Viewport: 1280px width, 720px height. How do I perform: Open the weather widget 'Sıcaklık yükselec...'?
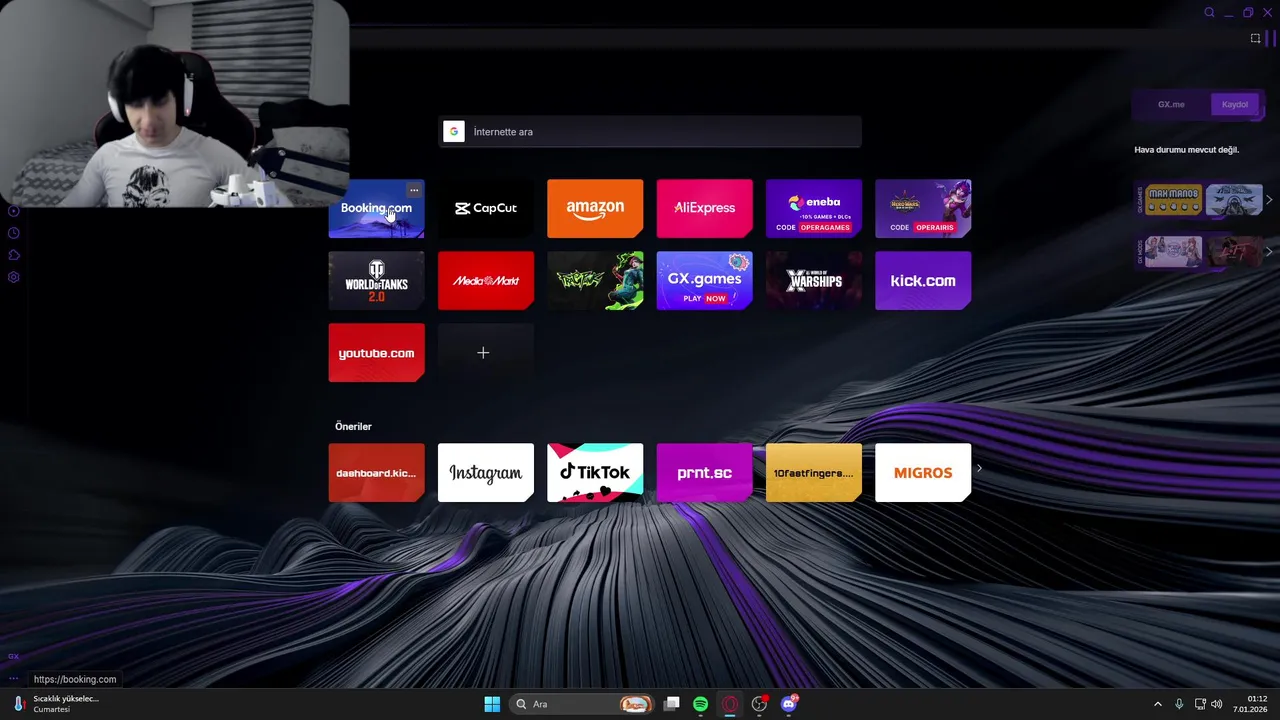click(58, 704)
